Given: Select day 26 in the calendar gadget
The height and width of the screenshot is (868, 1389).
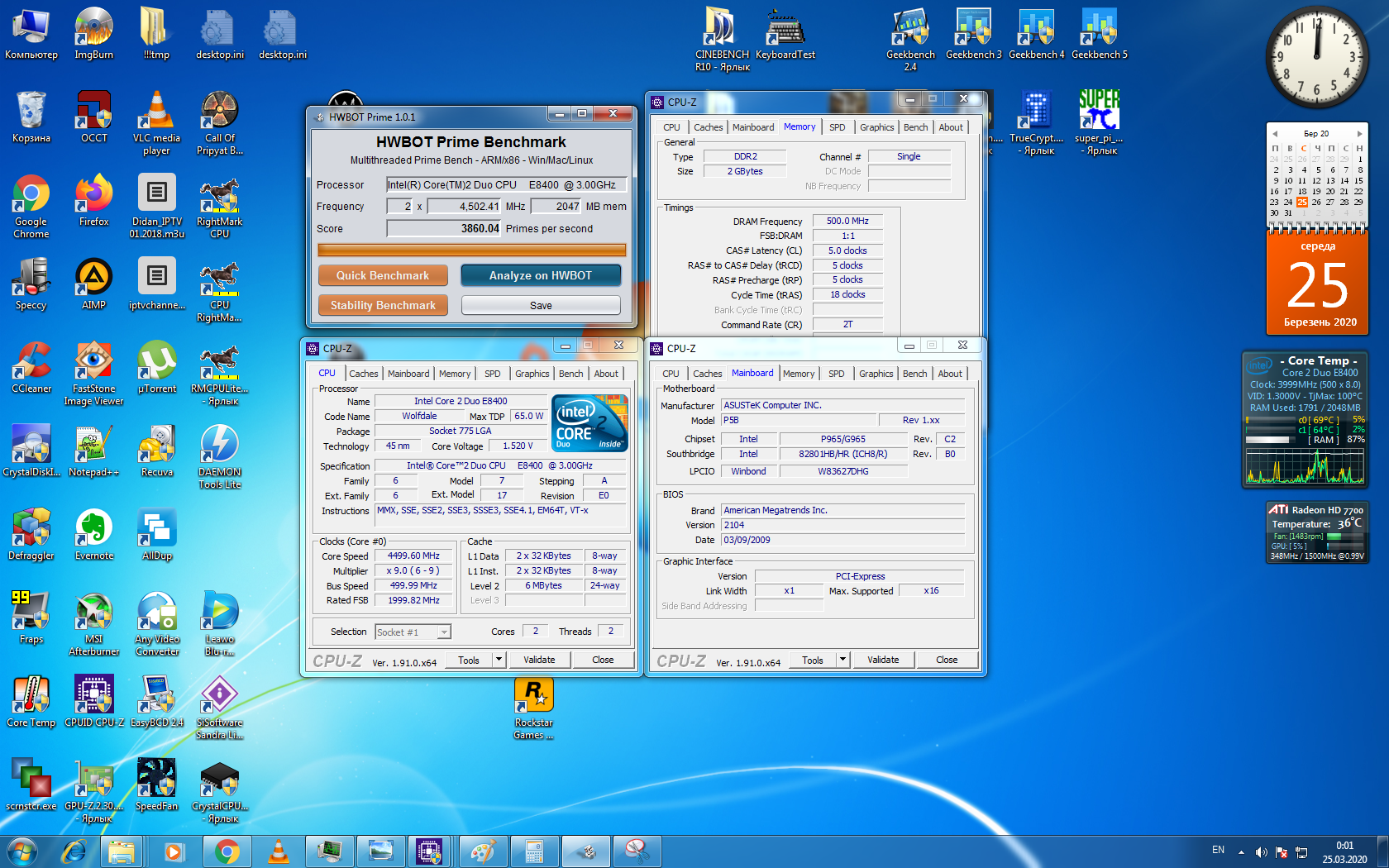Looking at the screenshot, I should pyautogui.click(x=1316, y=202).
